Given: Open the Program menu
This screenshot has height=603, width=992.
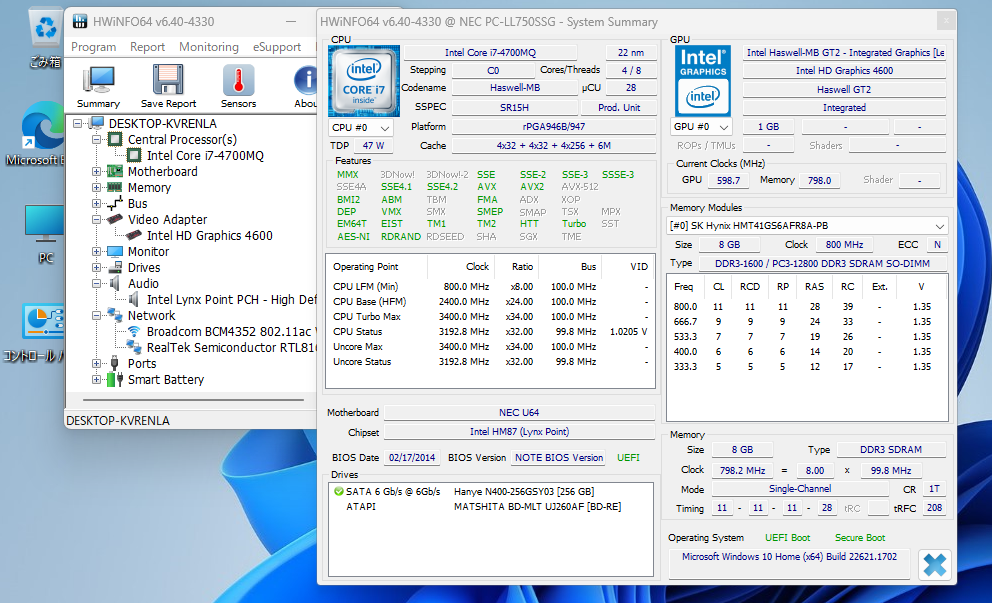Looking at the screenshot, I should click(x=94, y=47).
